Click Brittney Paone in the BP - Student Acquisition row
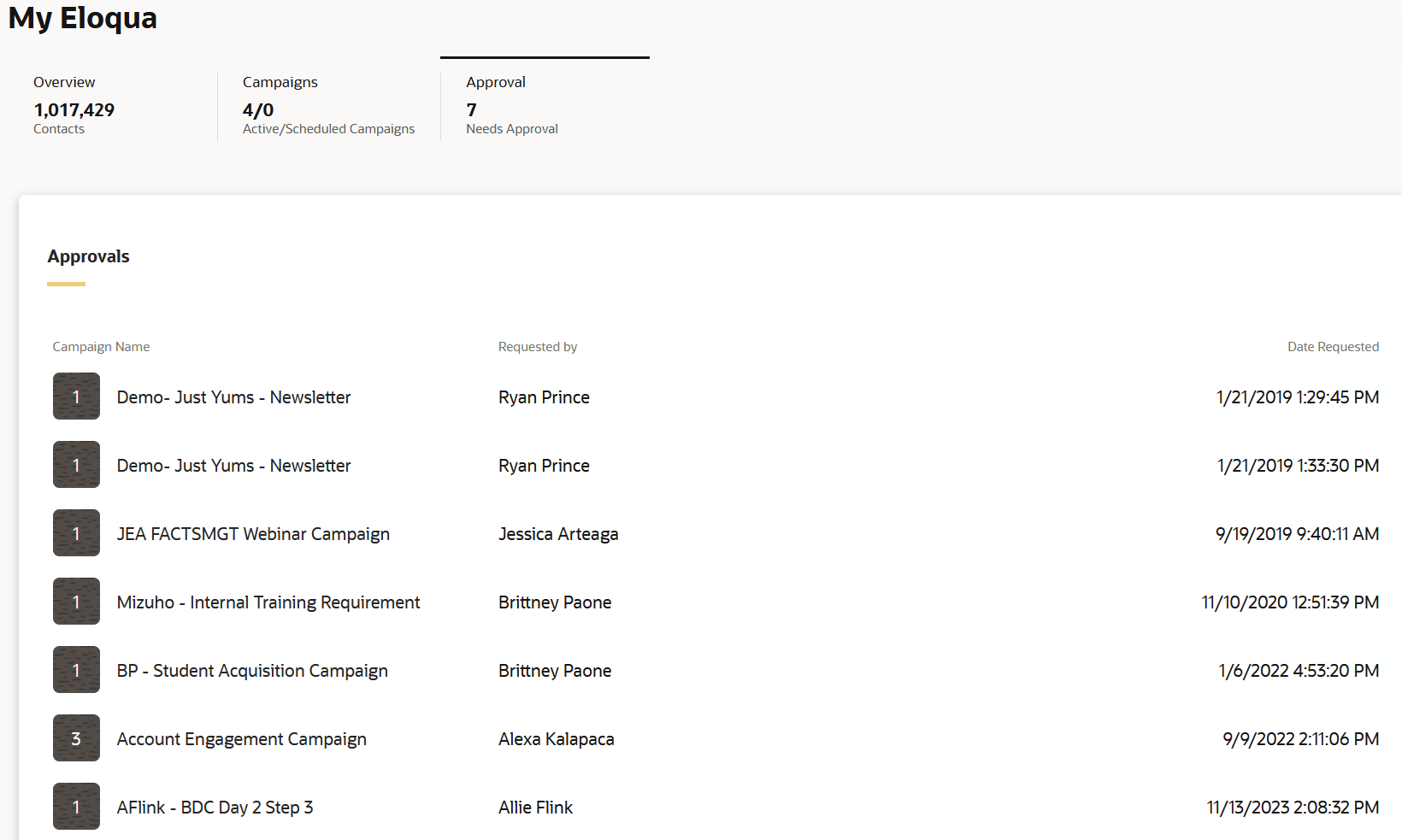The width and height of the screenshot is (1402, 840). coord(555,671)
